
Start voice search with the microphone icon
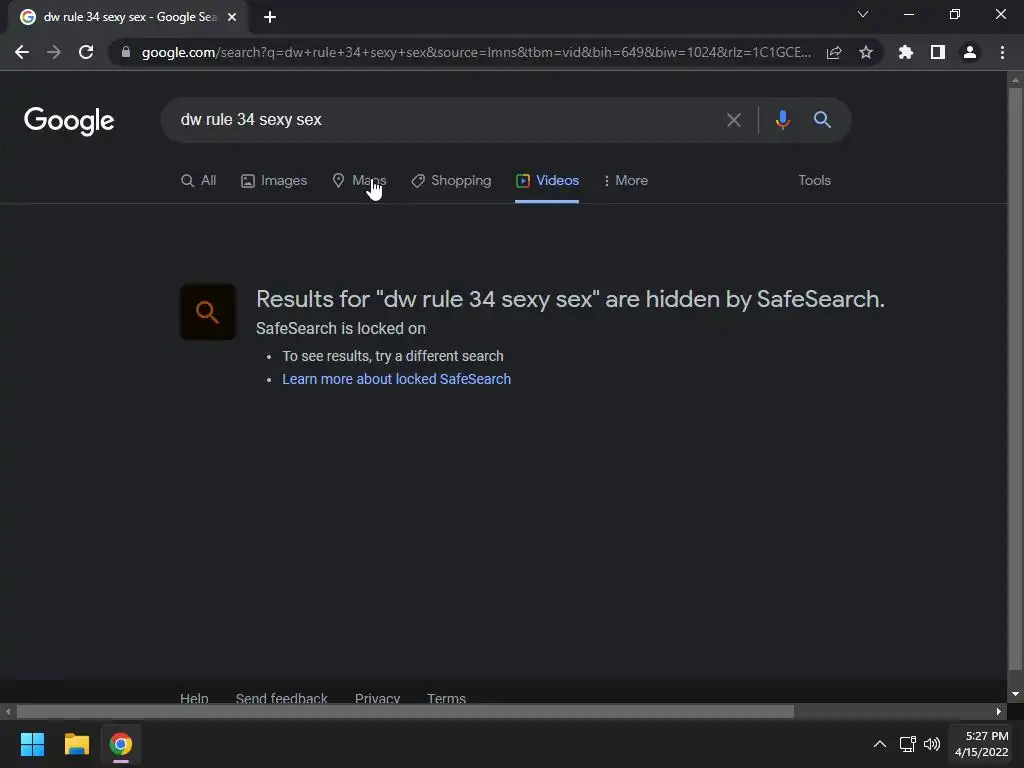point(782,120)
